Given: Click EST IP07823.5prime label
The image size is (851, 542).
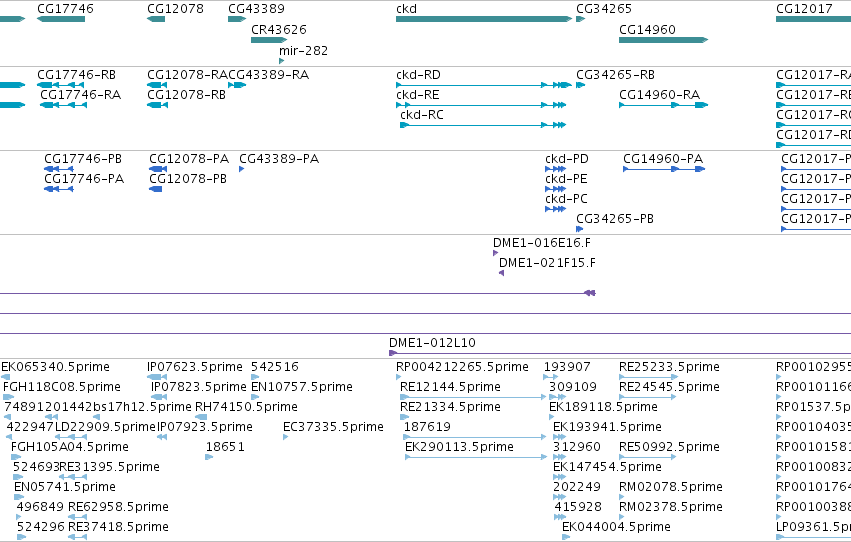Looking at the screenshot, I should [199, 387].
